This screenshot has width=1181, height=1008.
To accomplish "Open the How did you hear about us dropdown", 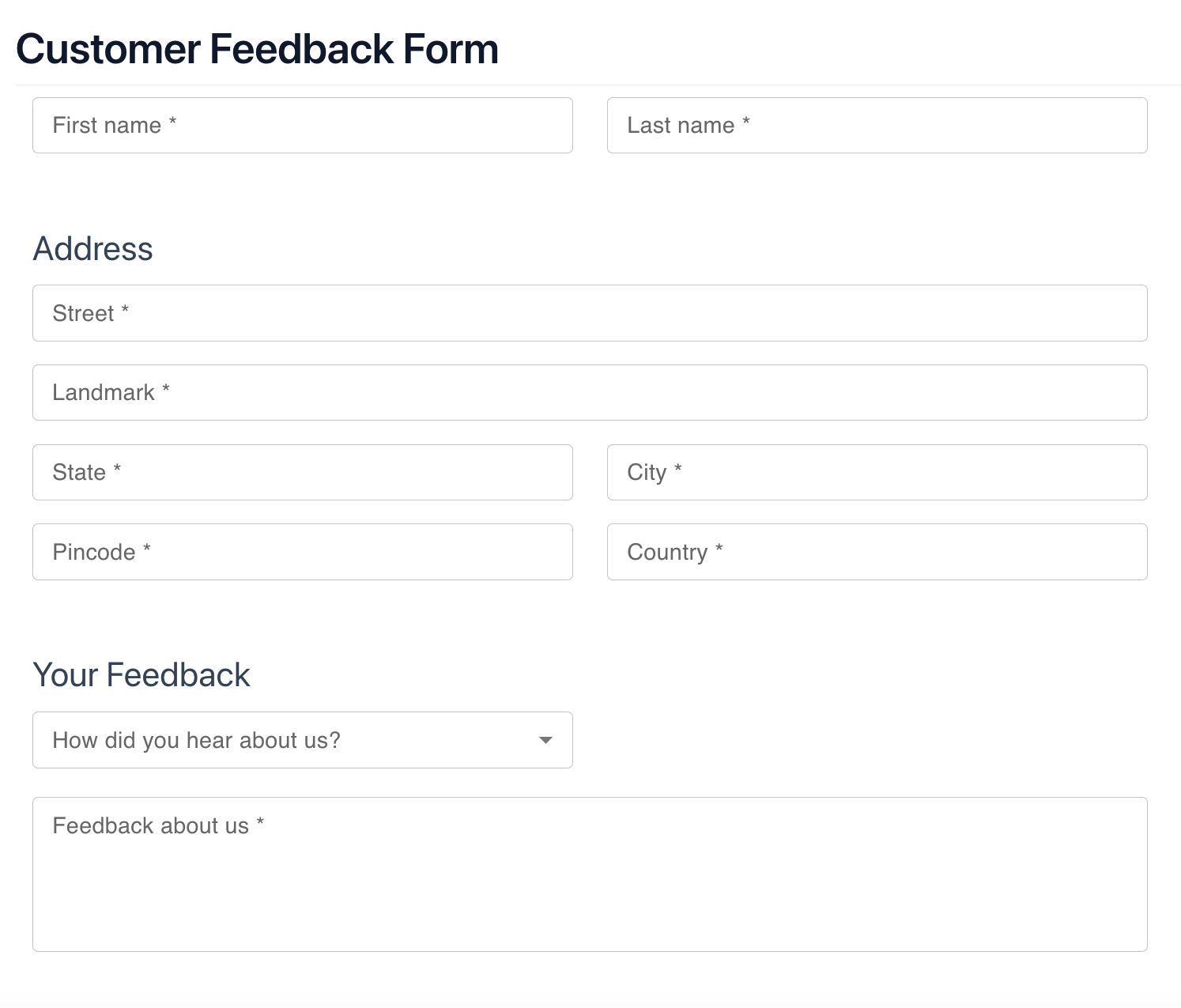I will pyautogui.click(x=302, y=740).
